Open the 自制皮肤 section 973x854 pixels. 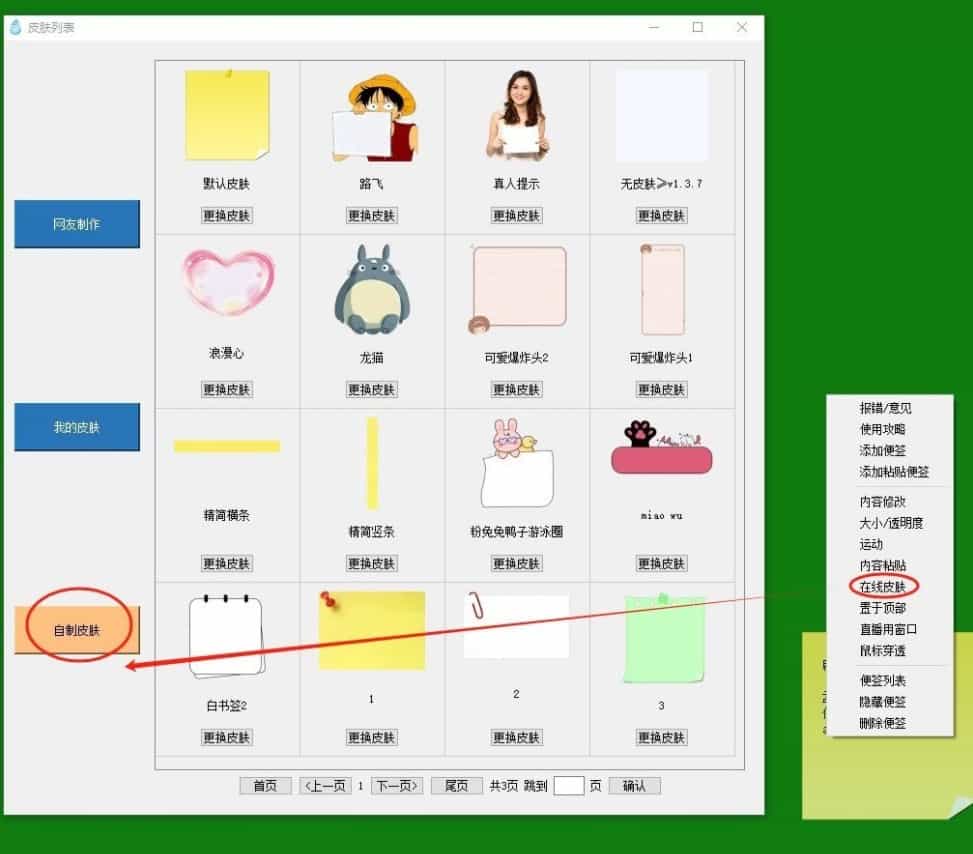[x=77, y=630]
